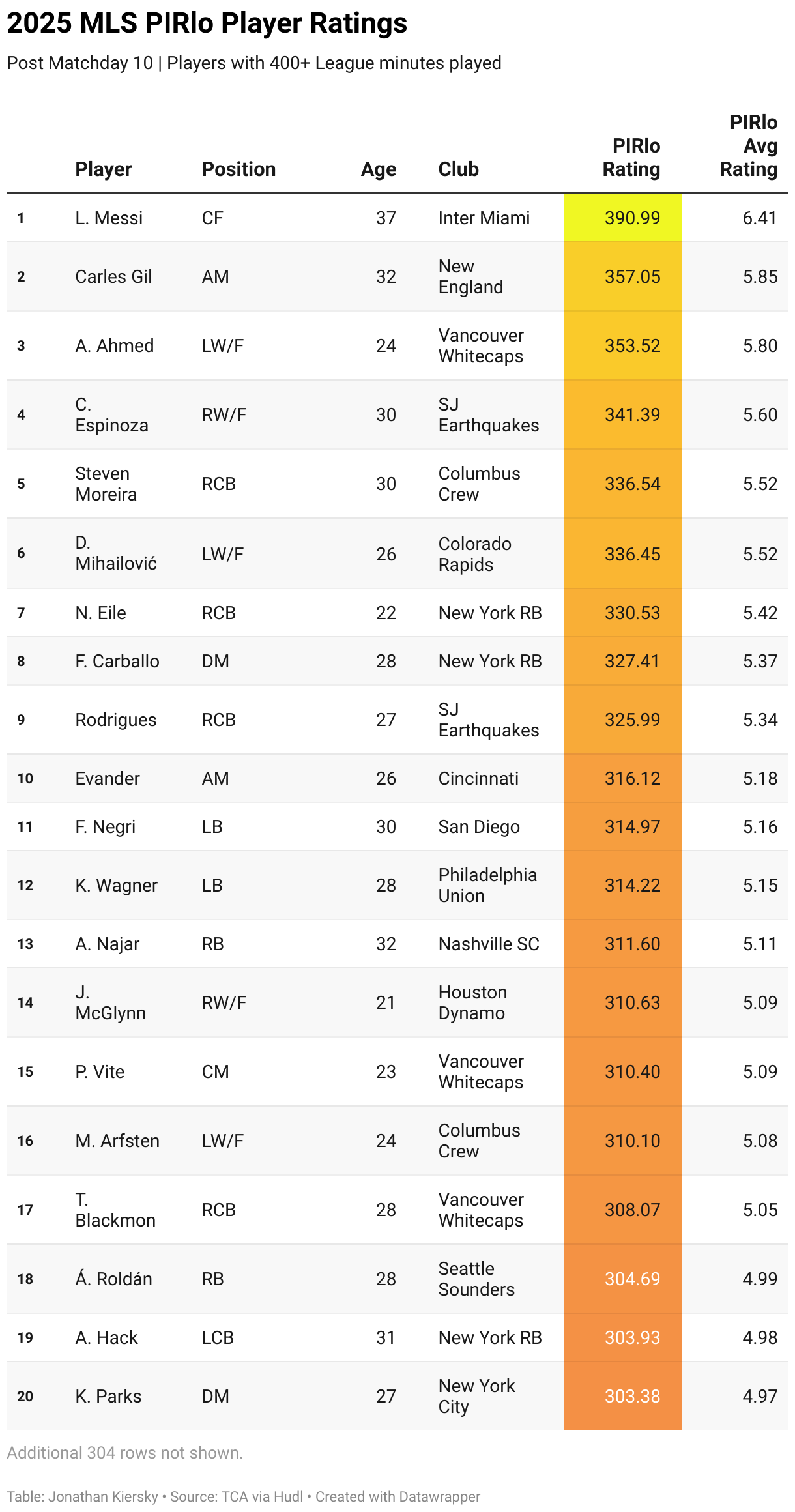Image resolution: width=795 pixels, height=1512 pixels.
Task: Sort table by Age column header
Action: 379,169
